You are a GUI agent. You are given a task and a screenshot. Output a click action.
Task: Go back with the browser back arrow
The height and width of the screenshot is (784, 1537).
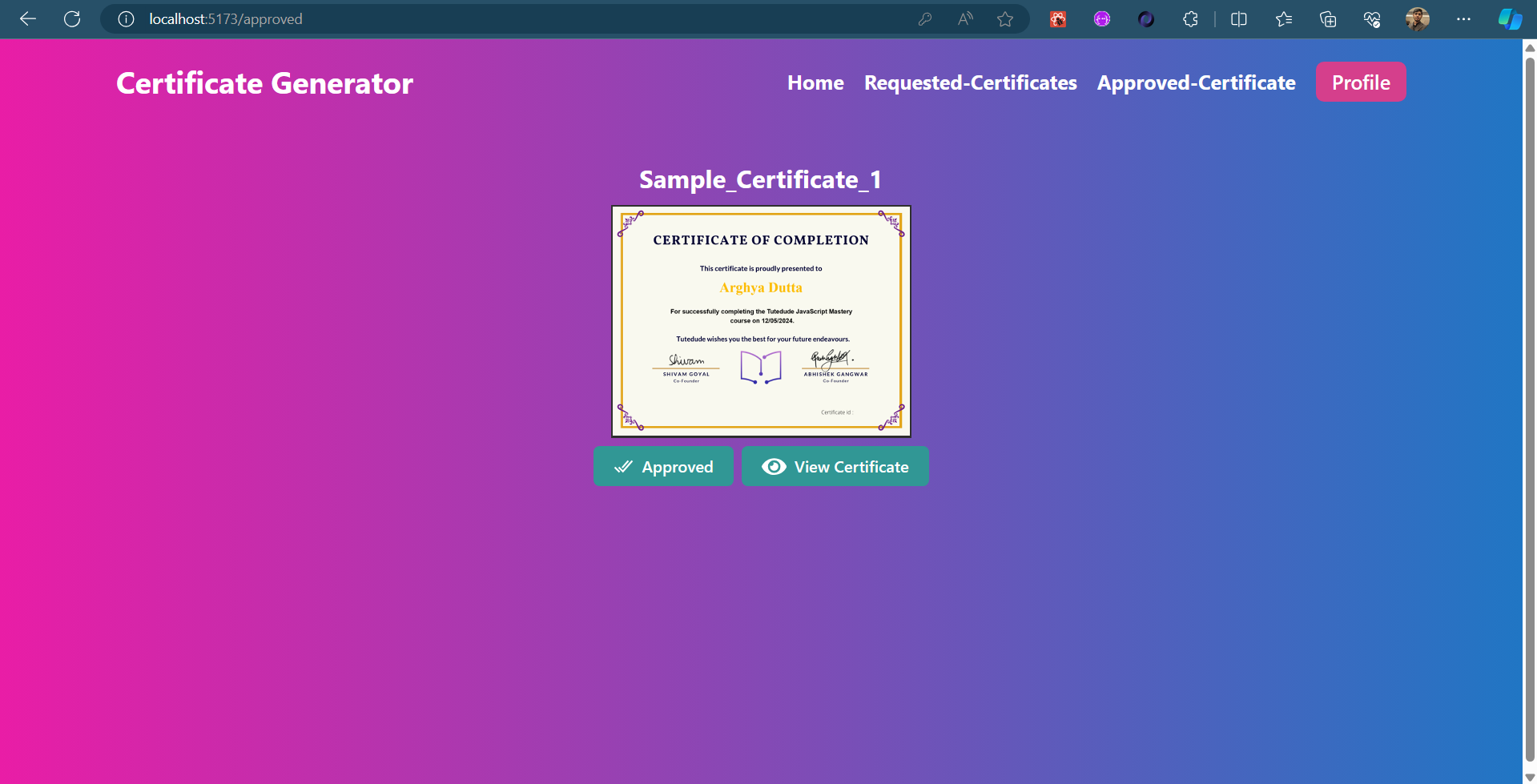[28, 19]
